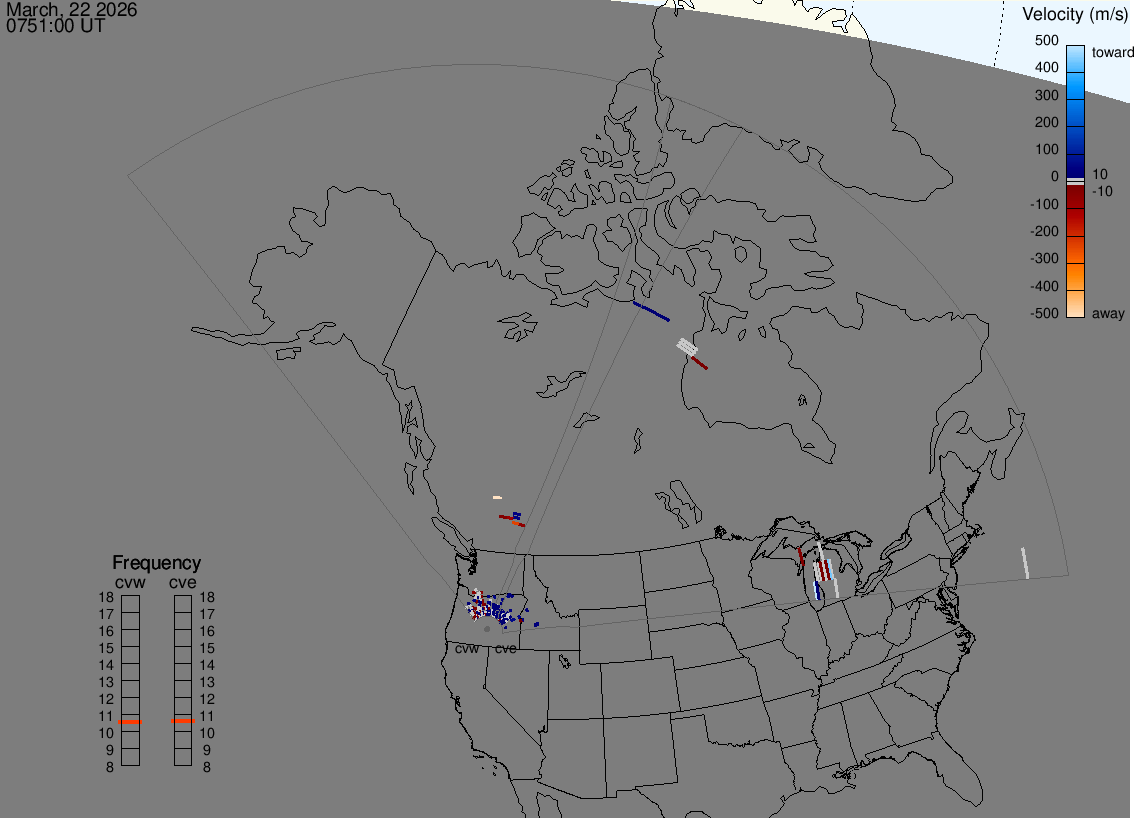Click the top cell of the cvw frequency bar
Screen dimensions: 1134x818
click(x=130, y=604)
